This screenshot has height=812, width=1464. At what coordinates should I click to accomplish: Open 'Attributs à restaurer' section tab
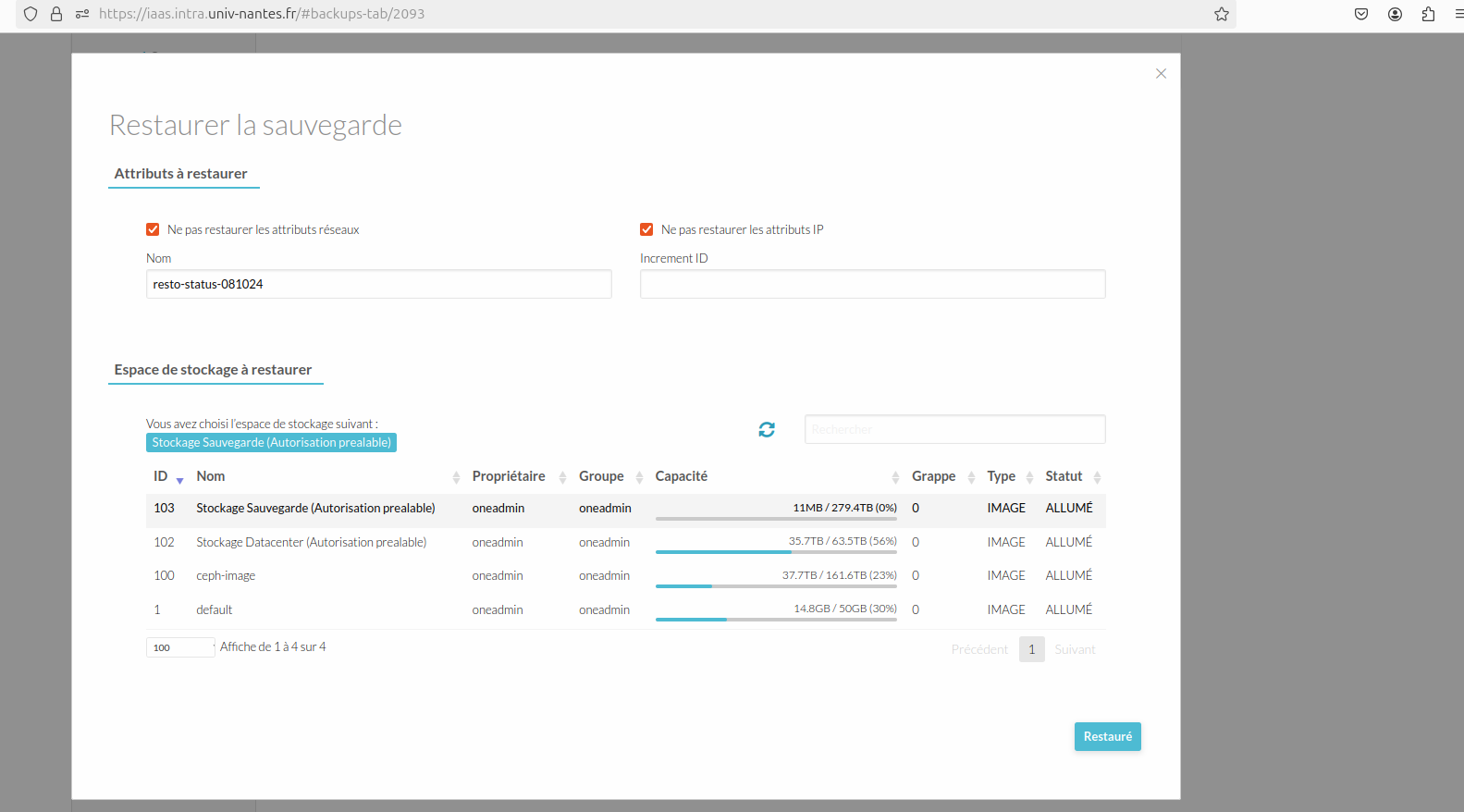(181, 174)
